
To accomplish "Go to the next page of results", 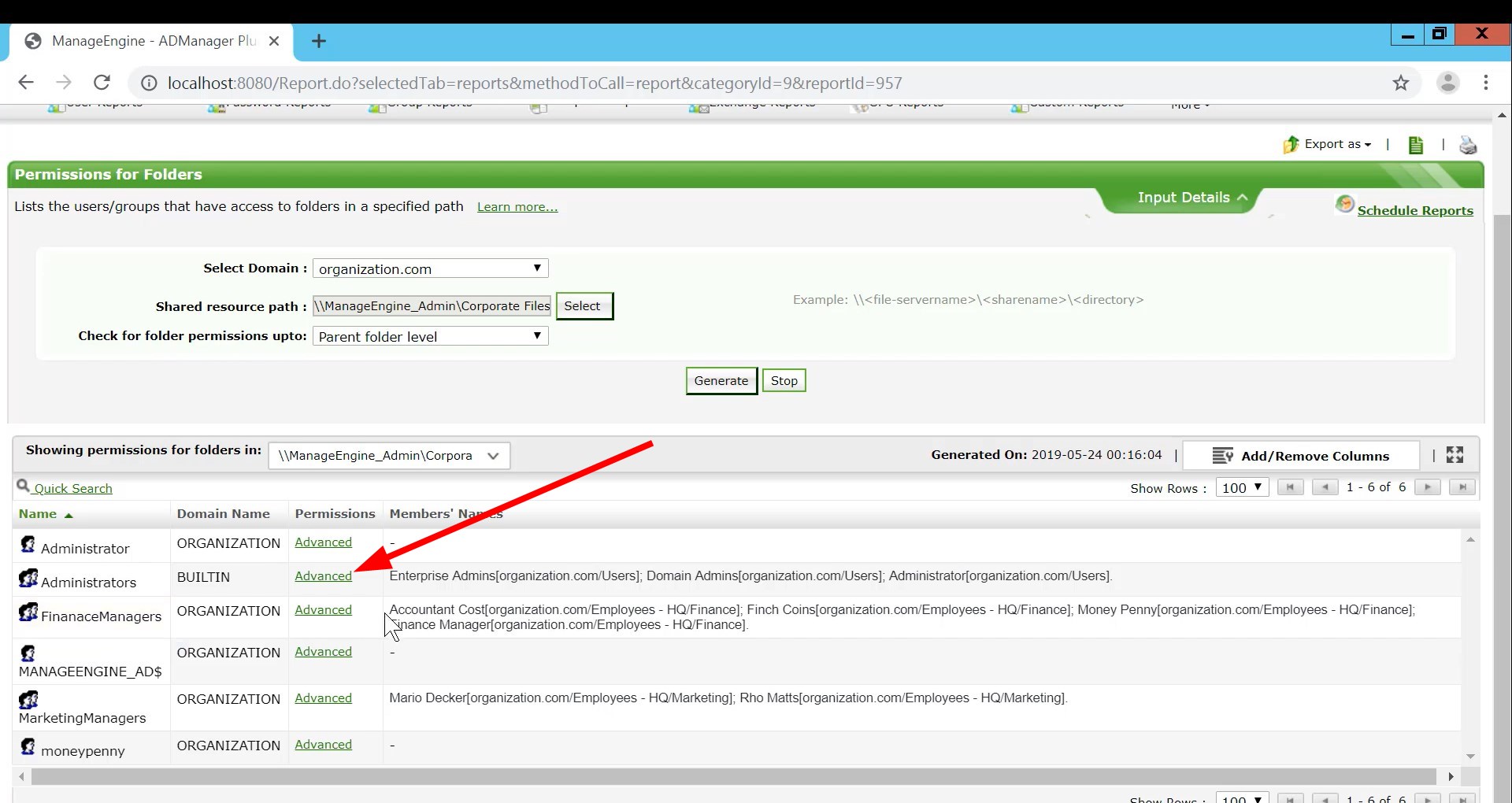I will pos(1428,487).
